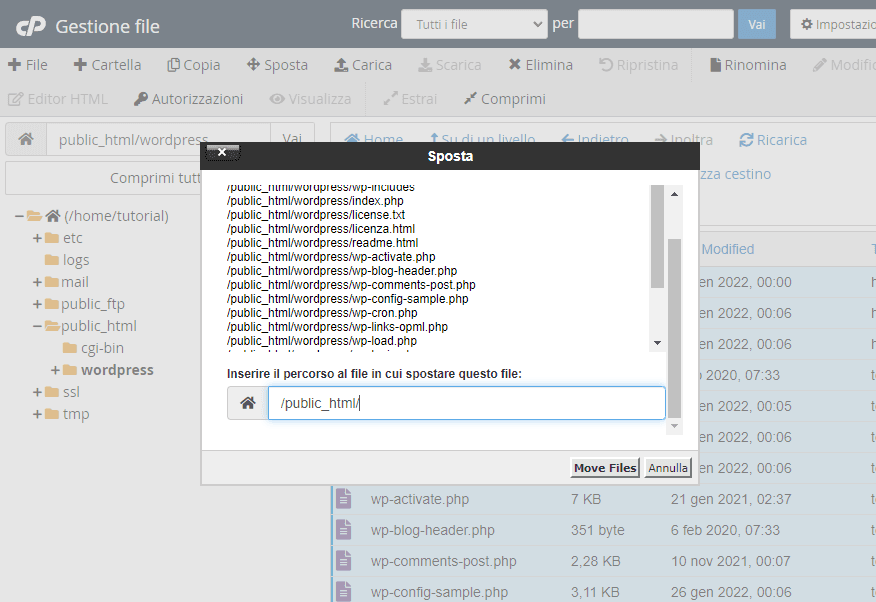Close the Sposta dialog with X
Viewport: 876px width, 602px height.
(x=222, y=152)
